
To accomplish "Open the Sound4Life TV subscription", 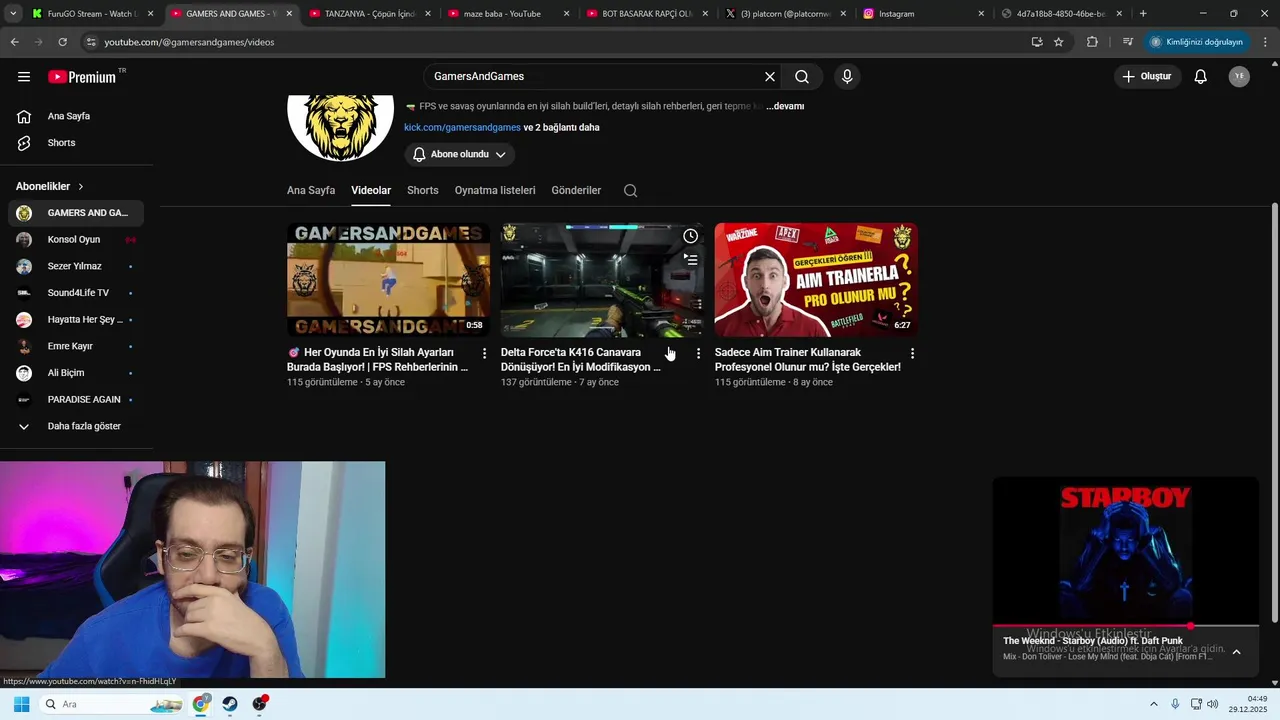I will [76, 293].
